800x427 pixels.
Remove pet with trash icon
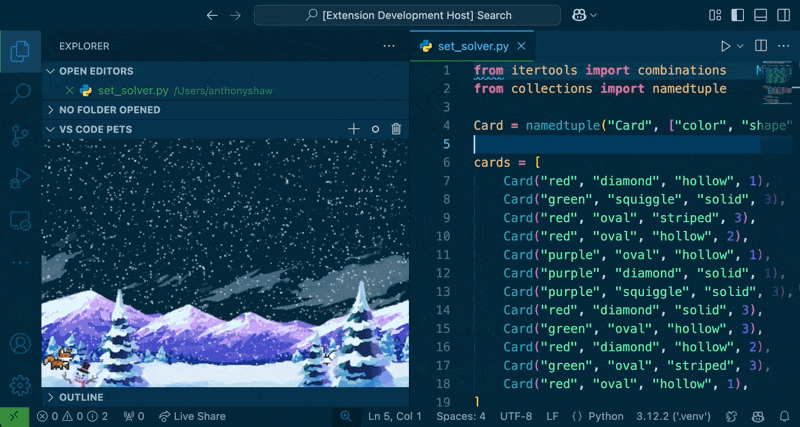click(x=396, y=129)
